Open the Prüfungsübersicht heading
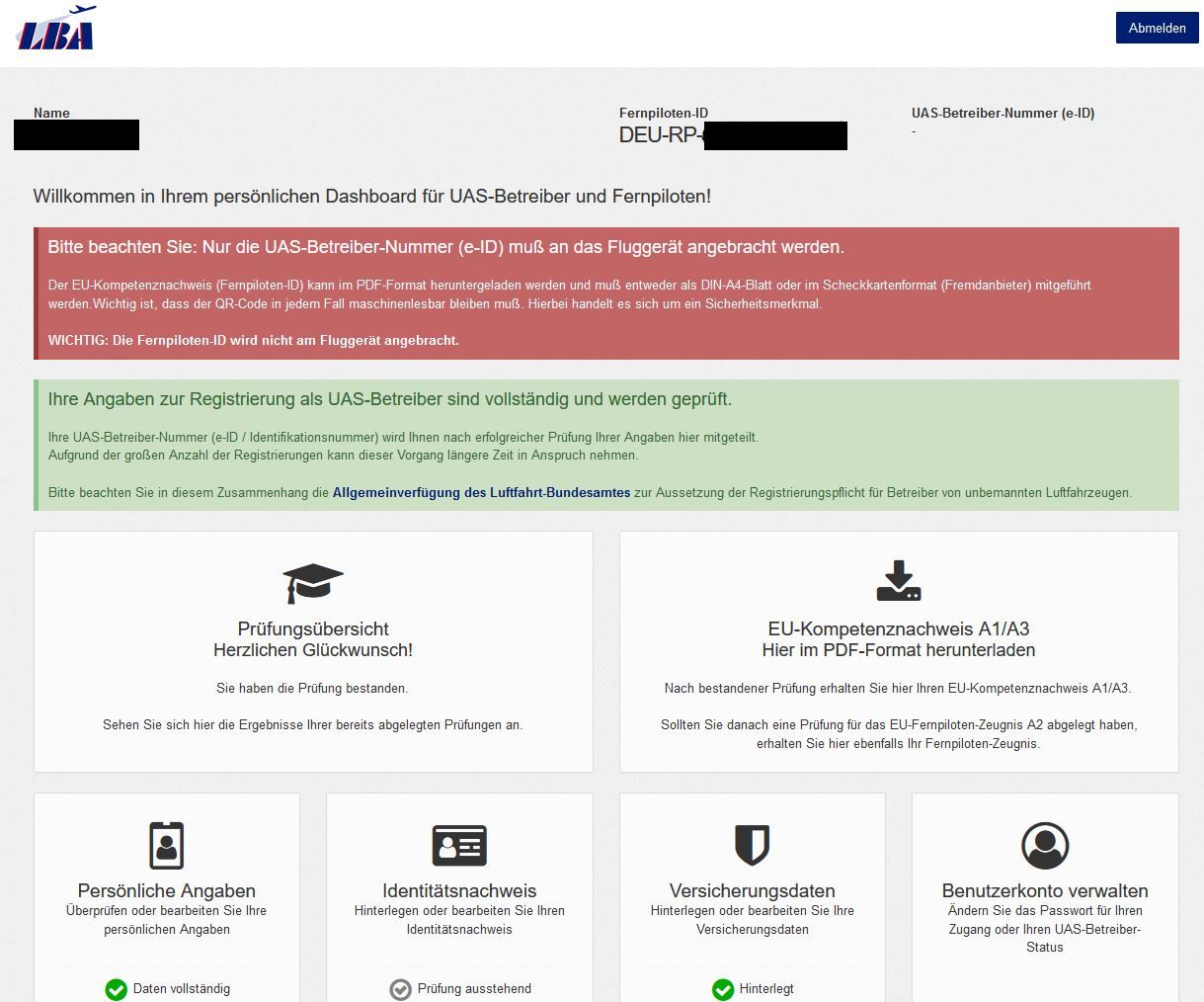1204x1002 pixels. [x=313, y=628]
